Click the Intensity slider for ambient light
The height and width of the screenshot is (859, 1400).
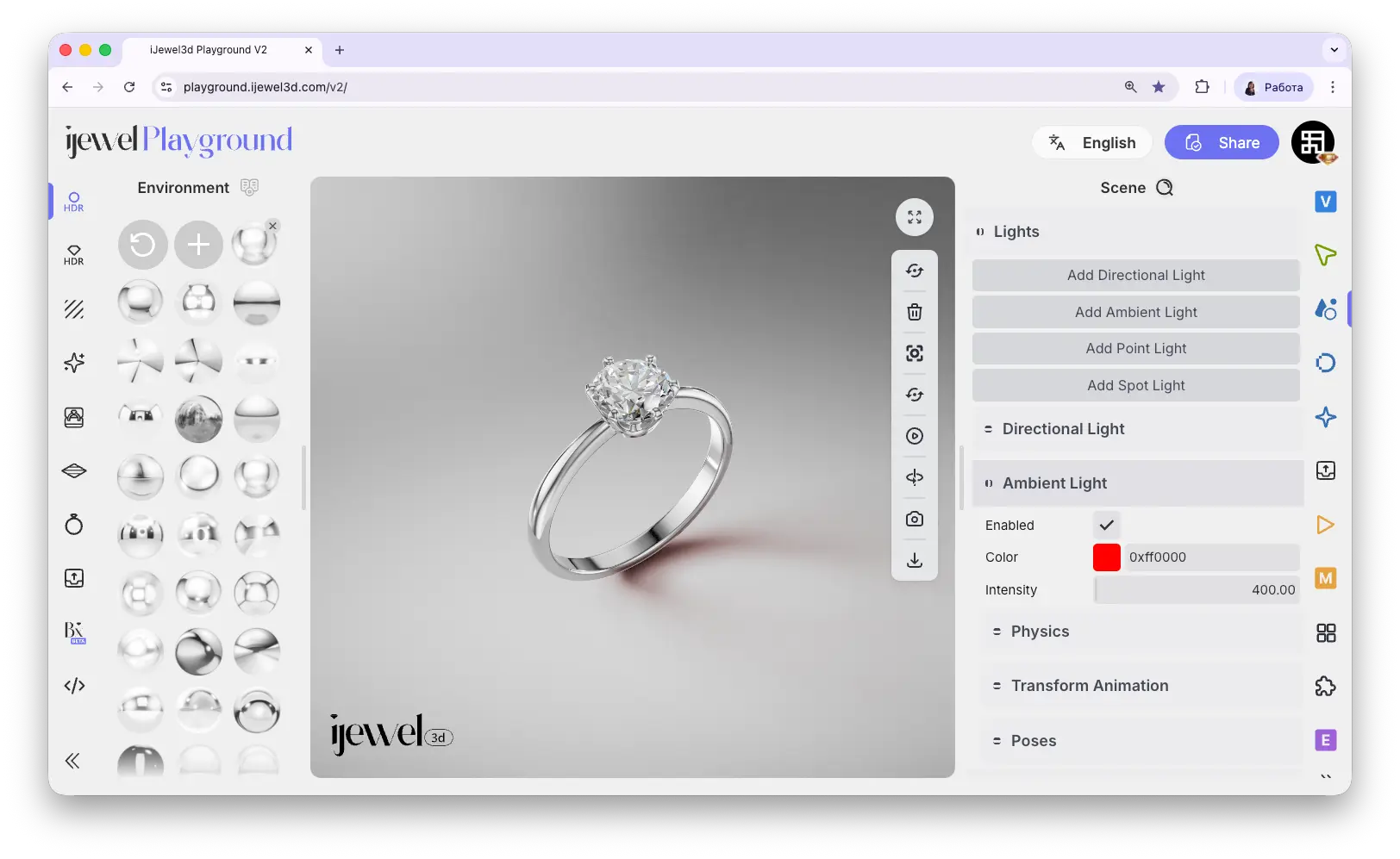pyautogui.click(x=1197, y=590)
